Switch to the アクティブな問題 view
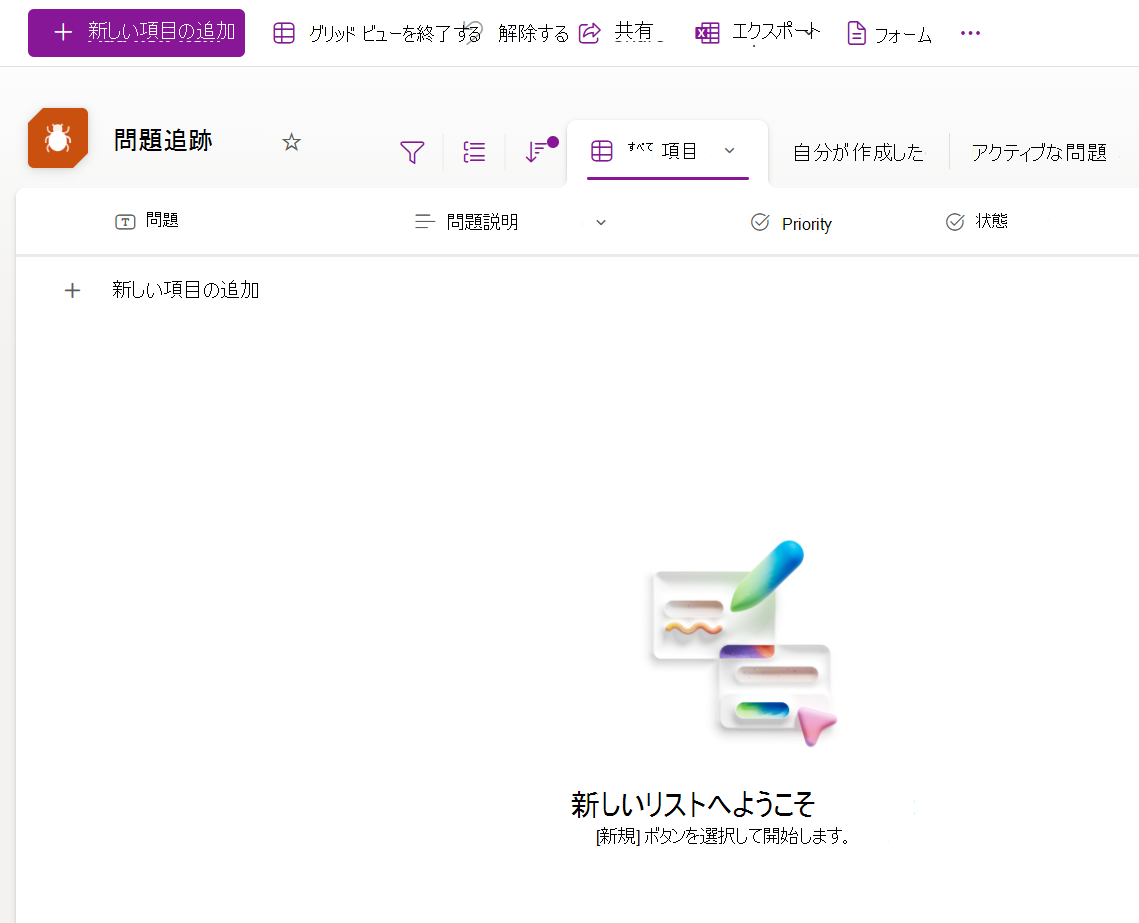 [1039, 152]
